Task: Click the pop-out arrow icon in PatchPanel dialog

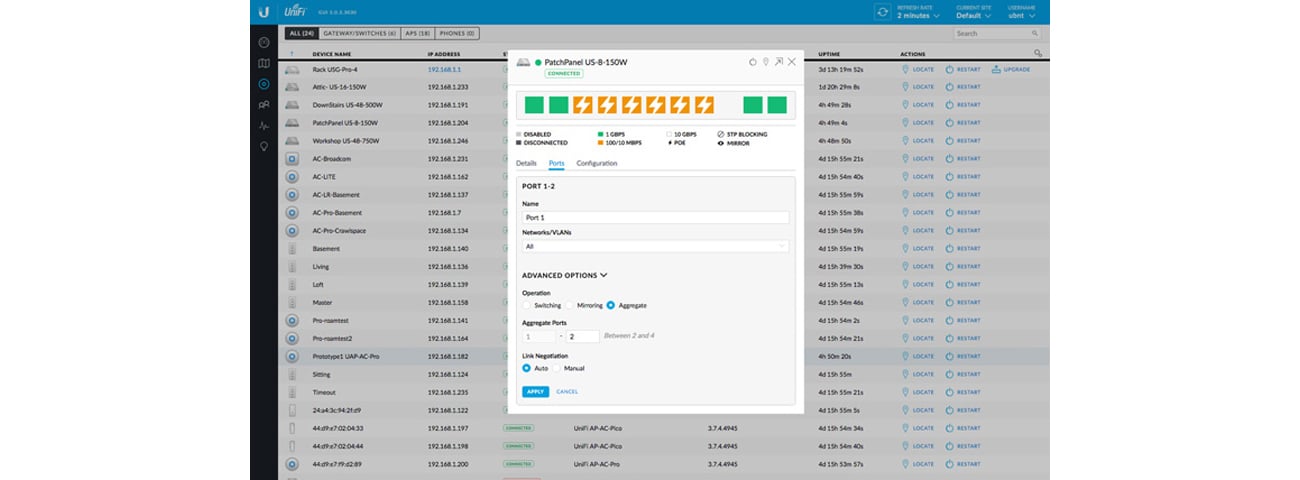Action: pyautogui.click(x=778, y=62)
